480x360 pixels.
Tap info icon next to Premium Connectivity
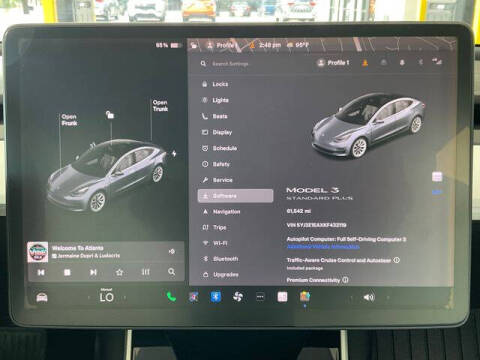pos(345,280)
